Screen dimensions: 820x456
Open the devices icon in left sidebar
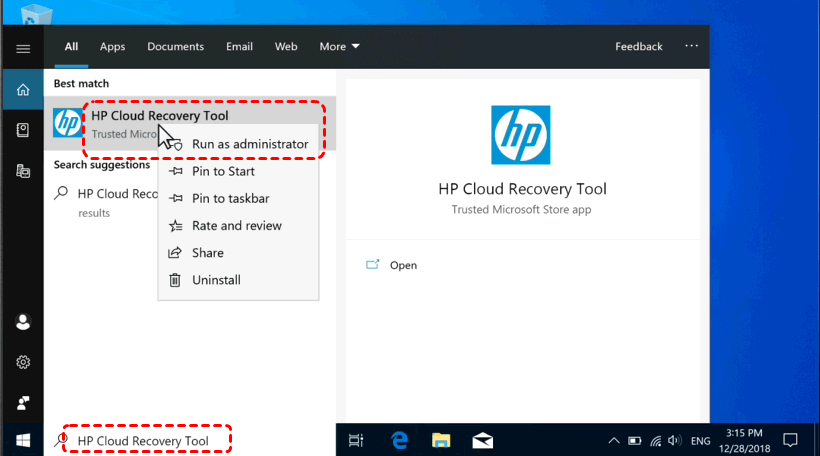23,171
